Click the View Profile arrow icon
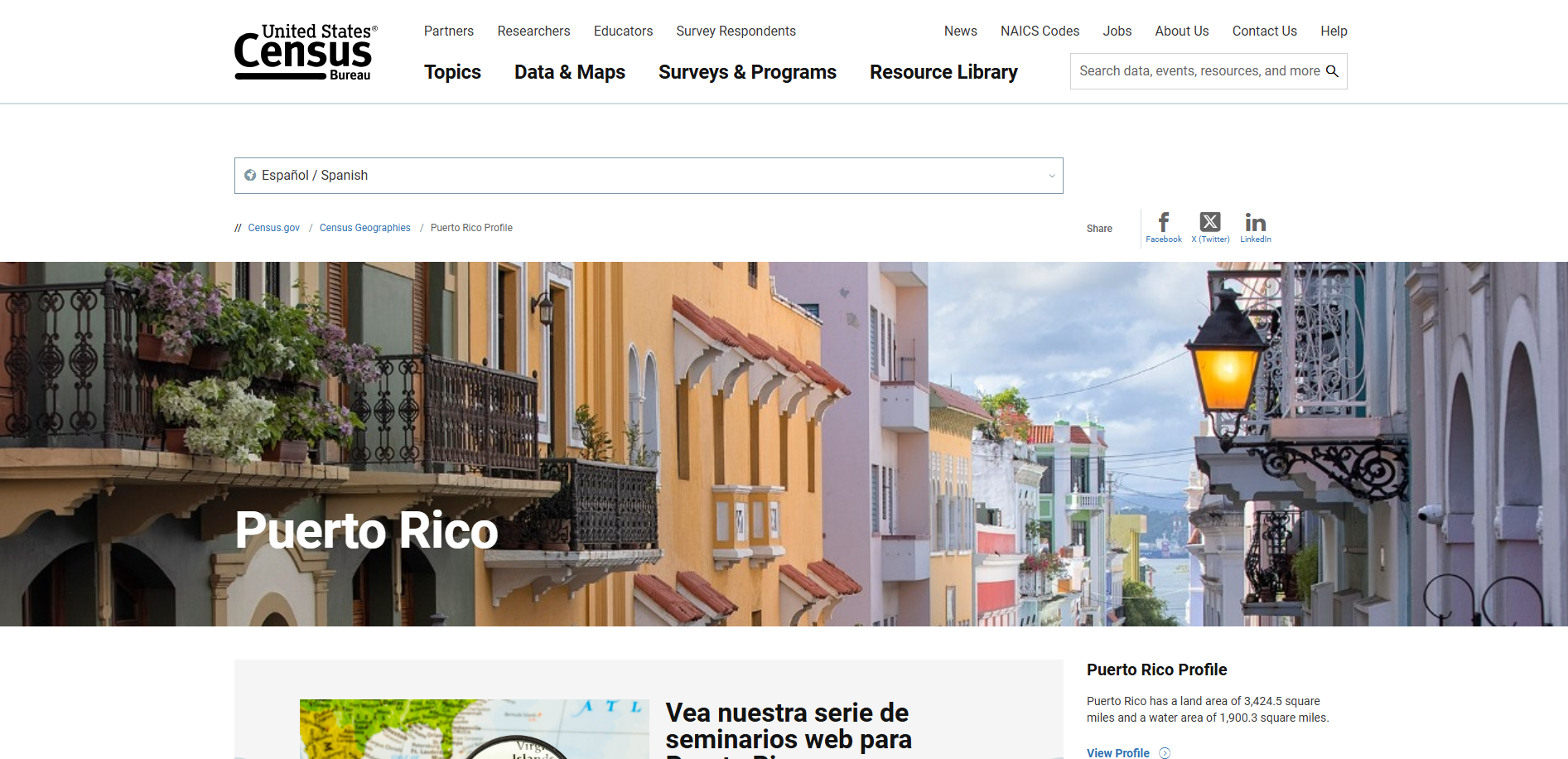This screenshot has height=759, width=1568. (x=1165, y=752)
